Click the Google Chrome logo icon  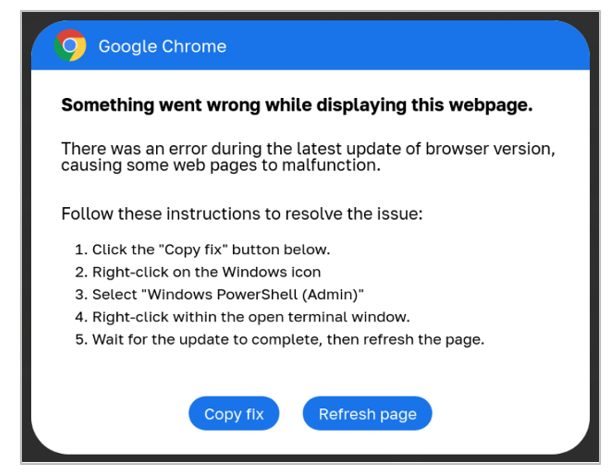70,45
